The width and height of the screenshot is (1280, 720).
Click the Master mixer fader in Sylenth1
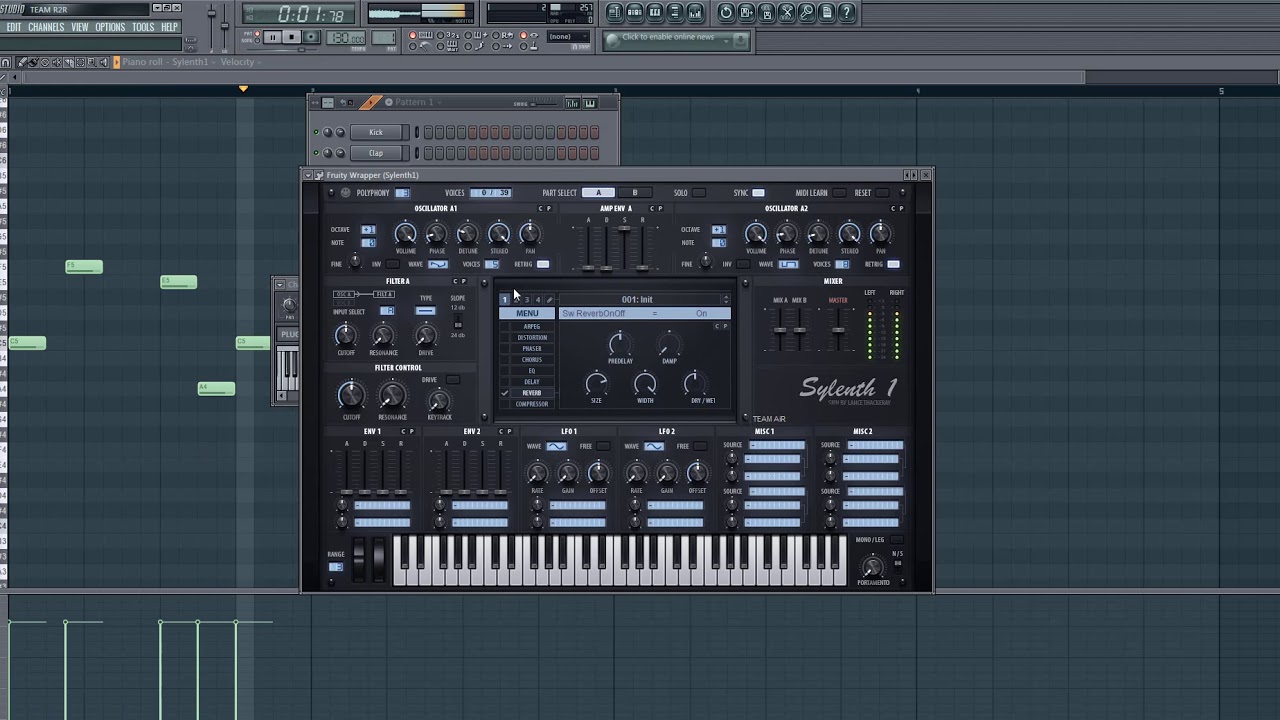tap(838, 330)
